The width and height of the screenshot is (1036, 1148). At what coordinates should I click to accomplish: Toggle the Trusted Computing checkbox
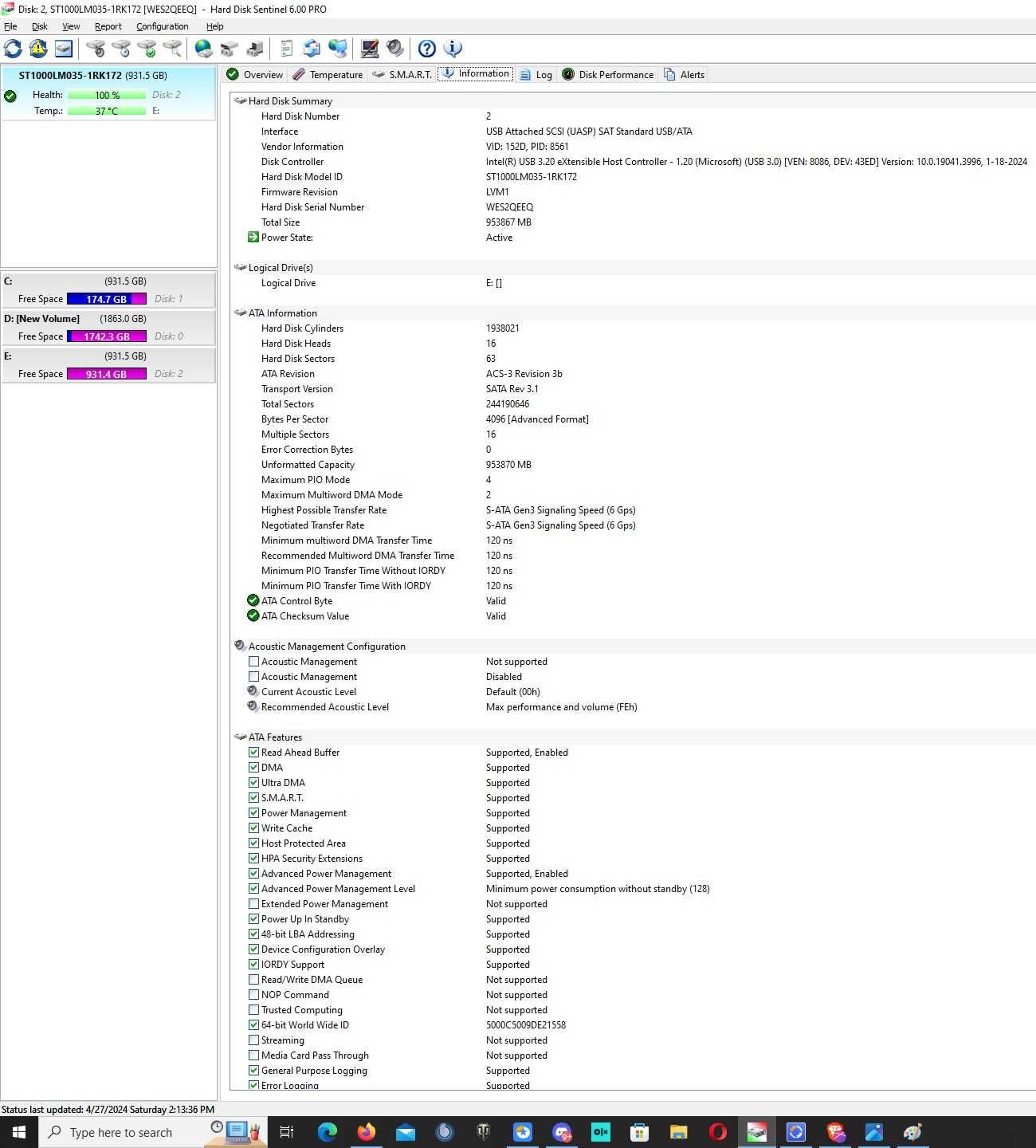coord(253,1009)
